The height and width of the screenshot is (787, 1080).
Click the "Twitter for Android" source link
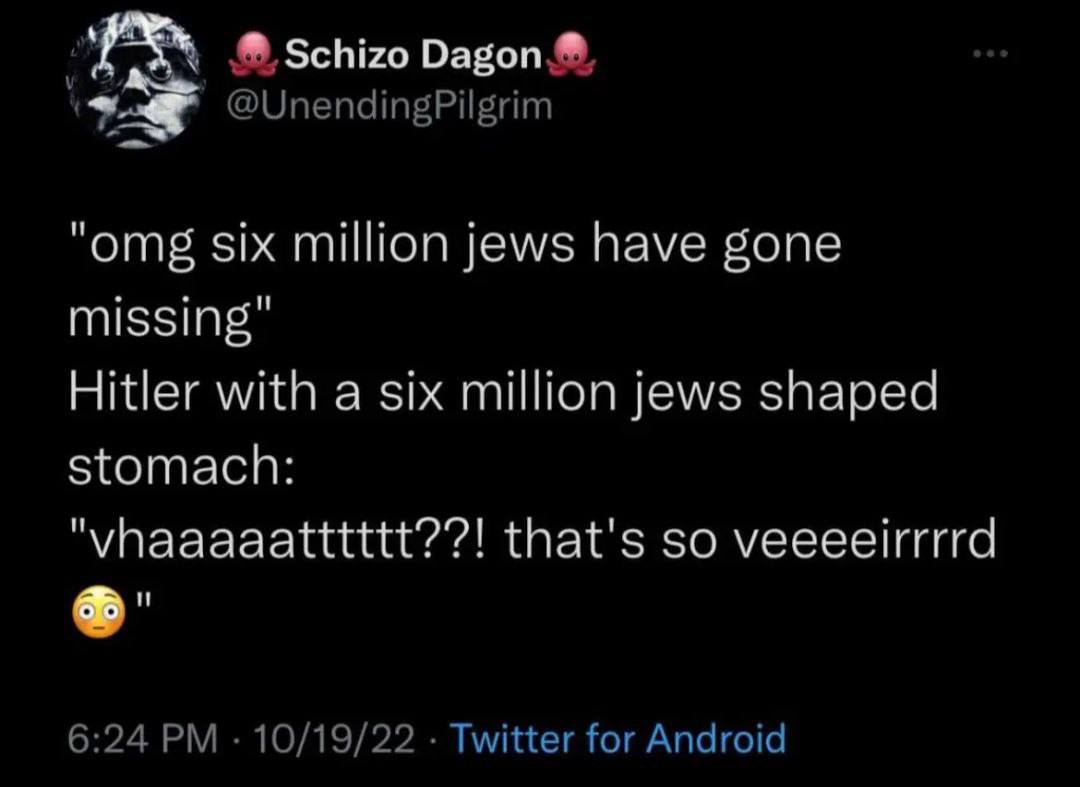pyautogui.click(x=618, y=739)
